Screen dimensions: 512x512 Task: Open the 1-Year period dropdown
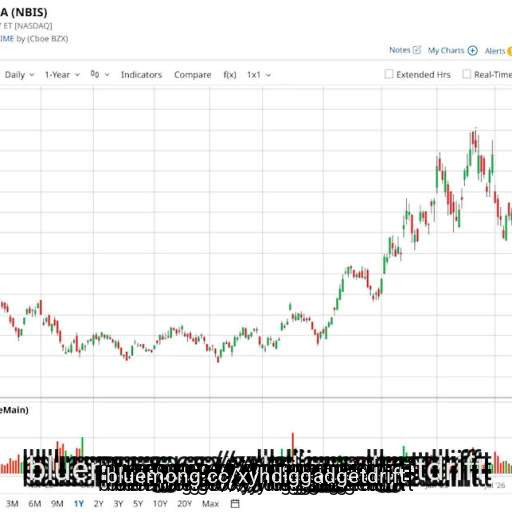pos(62,75)
